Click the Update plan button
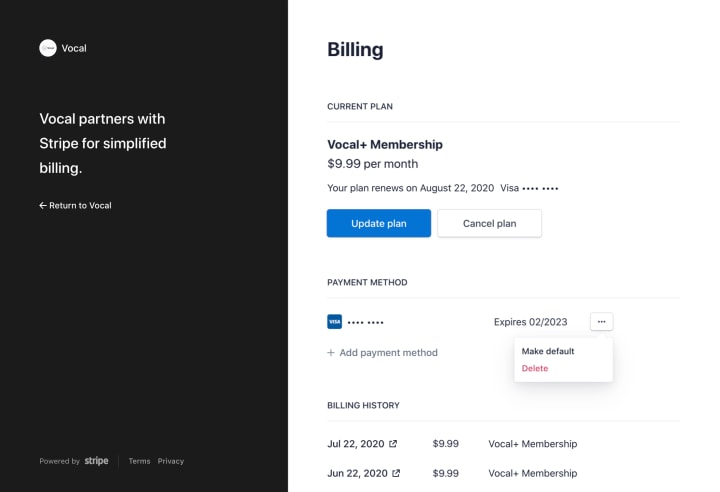720x492 pixels. pos(379,223)
